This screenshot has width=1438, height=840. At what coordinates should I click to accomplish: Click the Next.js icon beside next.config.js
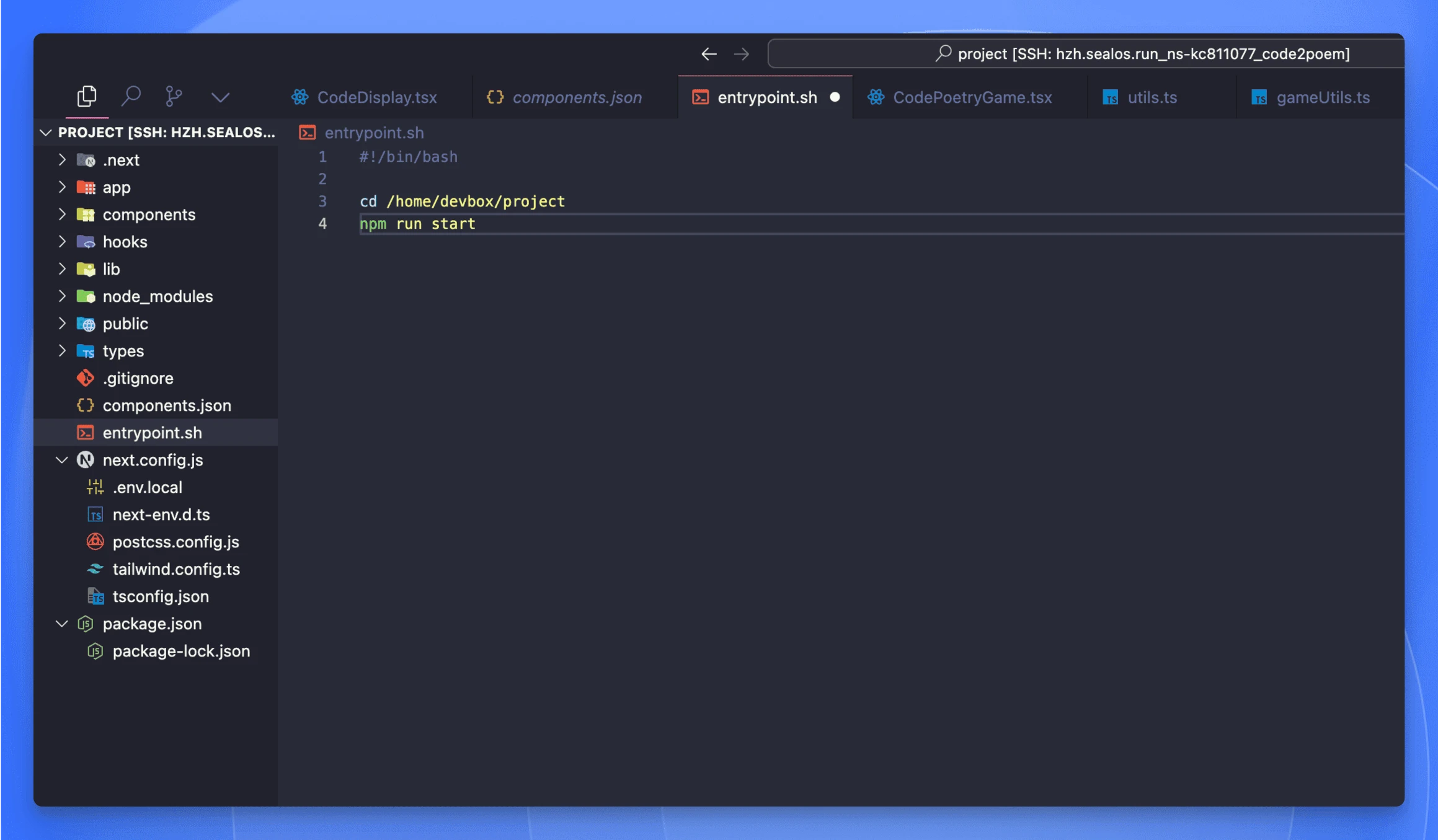pyautogui.click(x=86, y=460)
